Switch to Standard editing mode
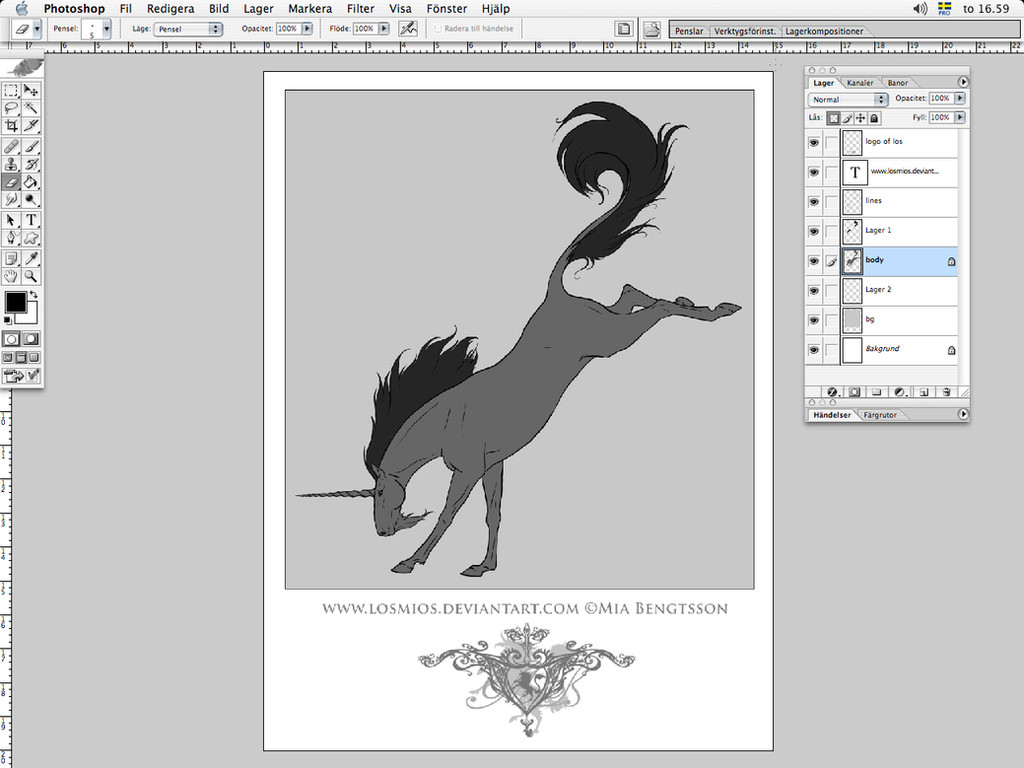Image resolution: width=1024 pixels, height=768 pixels. [x=11, y=339]
